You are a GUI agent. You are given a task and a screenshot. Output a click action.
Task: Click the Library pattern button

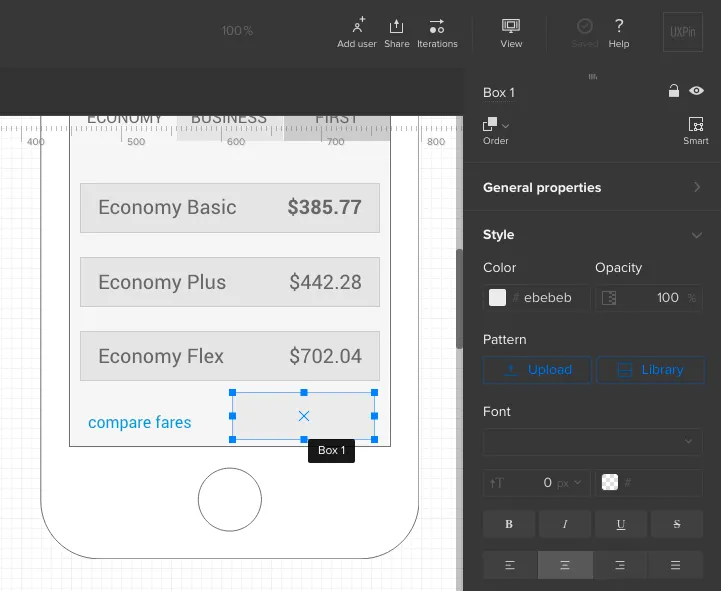(x=651, y=370)
